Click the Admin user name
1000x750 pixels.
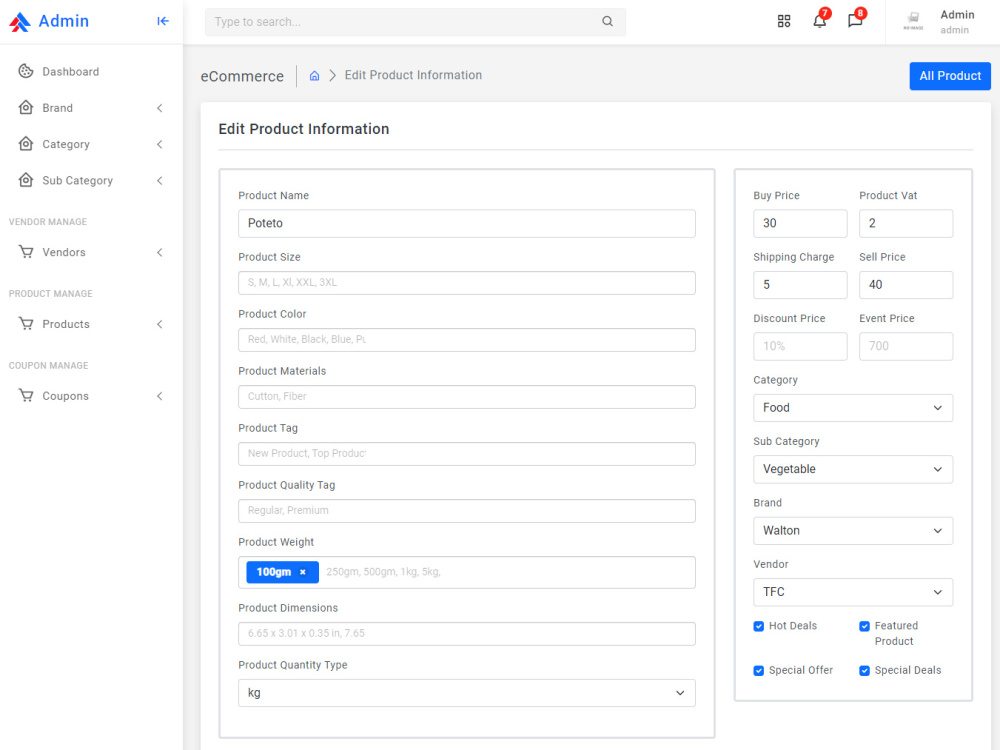point(957,15)
